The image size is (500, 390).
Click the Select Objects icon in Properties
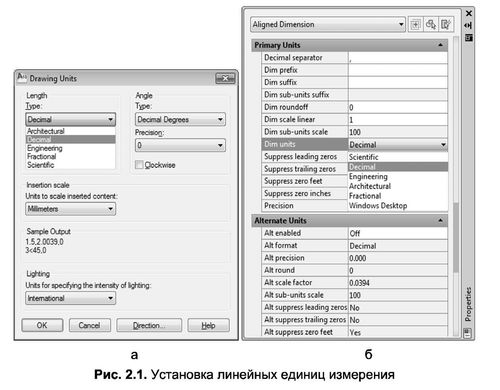(431, 24)
